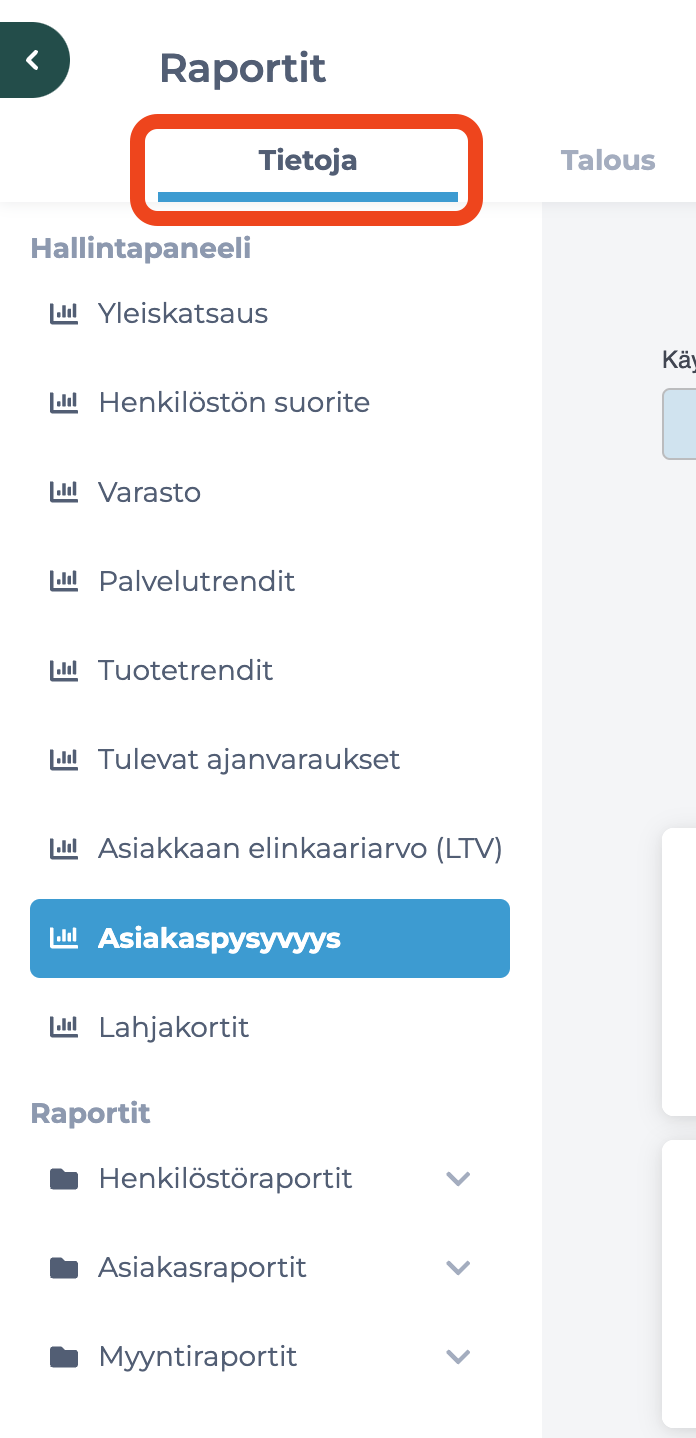Expand the Myyntiraportit chevron

pos(458,1357)
